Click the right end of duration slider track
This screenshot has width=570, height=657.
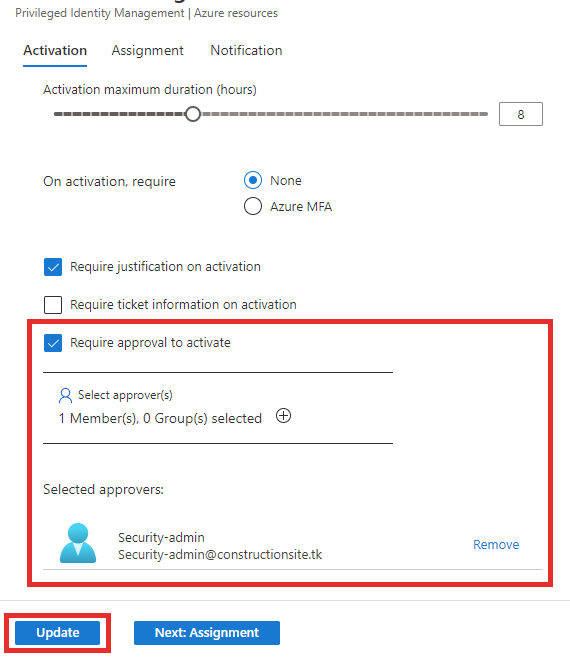coord(484,114)
